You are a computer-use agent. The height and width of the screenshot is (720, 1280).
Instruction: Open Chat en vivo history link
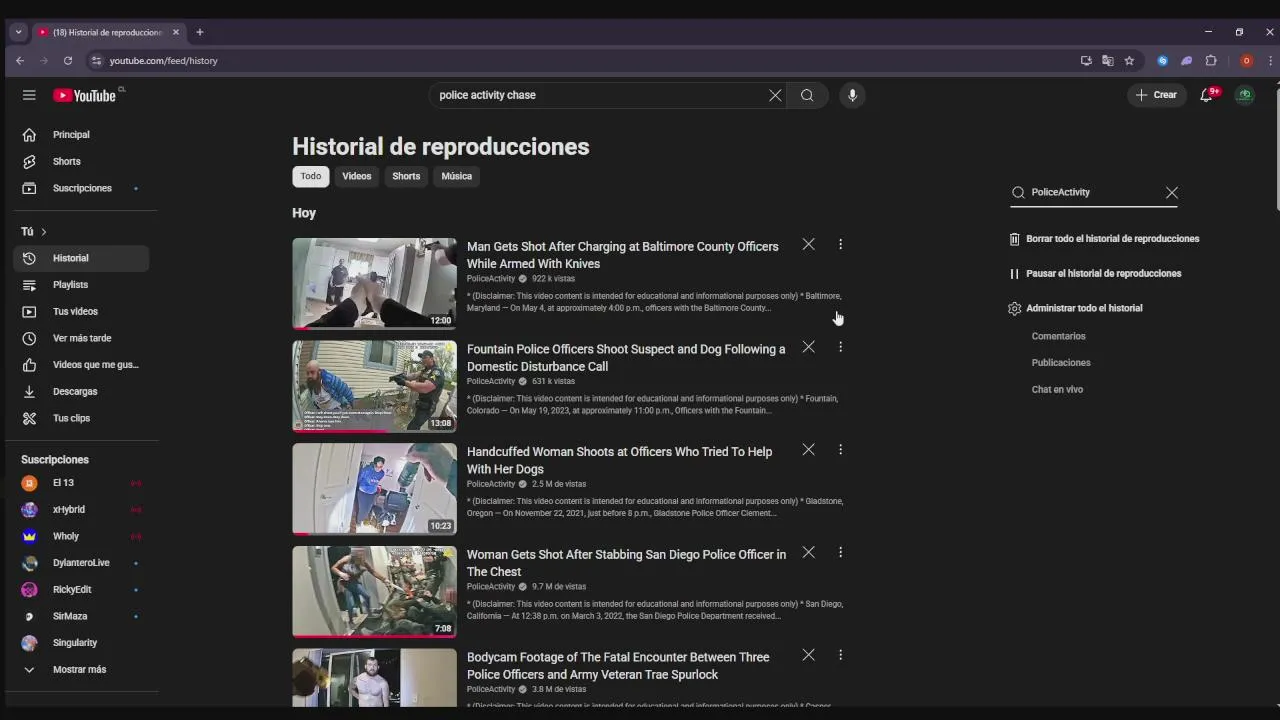click(x=1057, y=389)
